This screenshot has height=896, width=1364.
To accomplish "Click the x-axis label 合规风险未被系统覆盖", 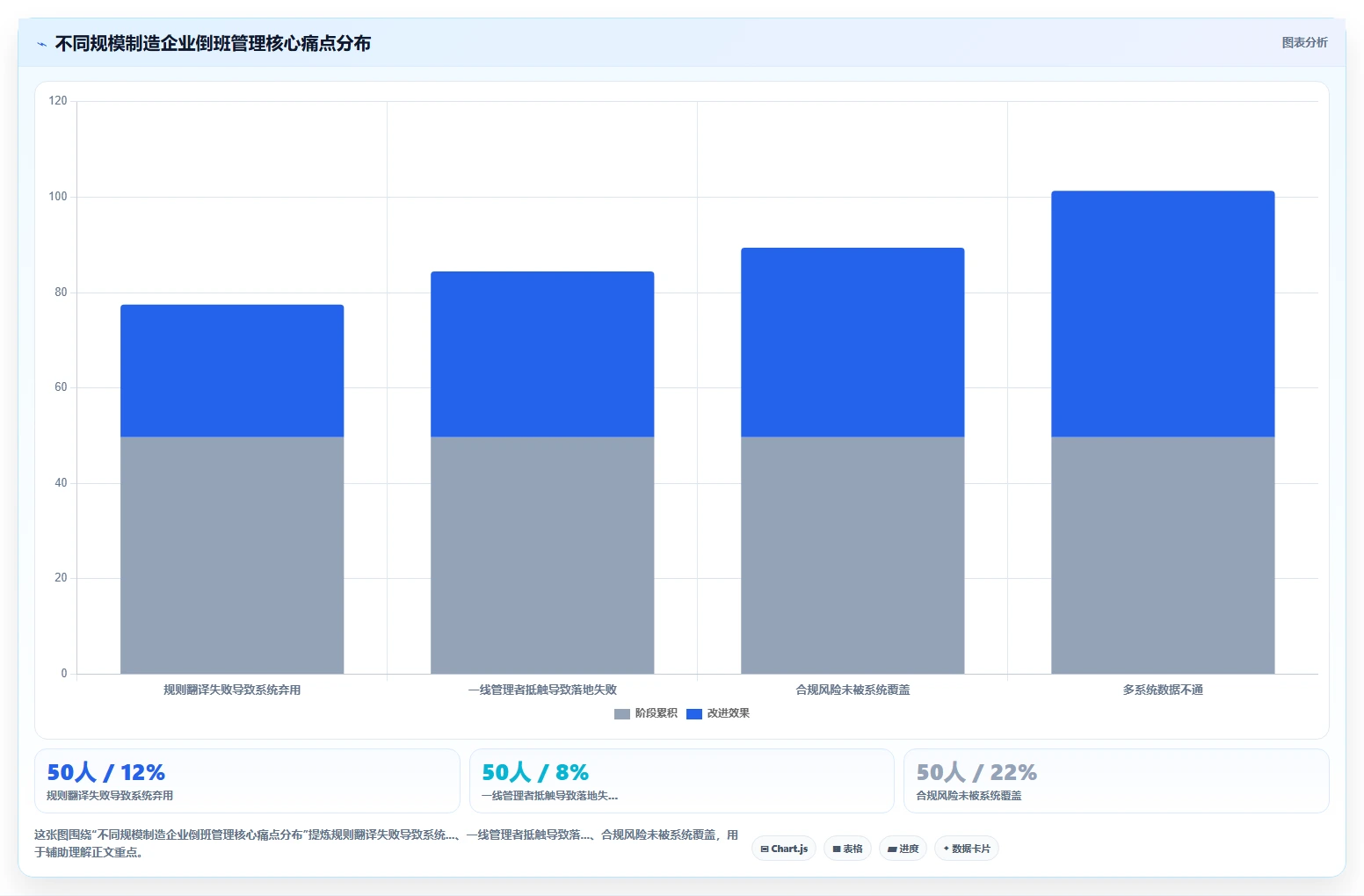I will click(852, 690).
